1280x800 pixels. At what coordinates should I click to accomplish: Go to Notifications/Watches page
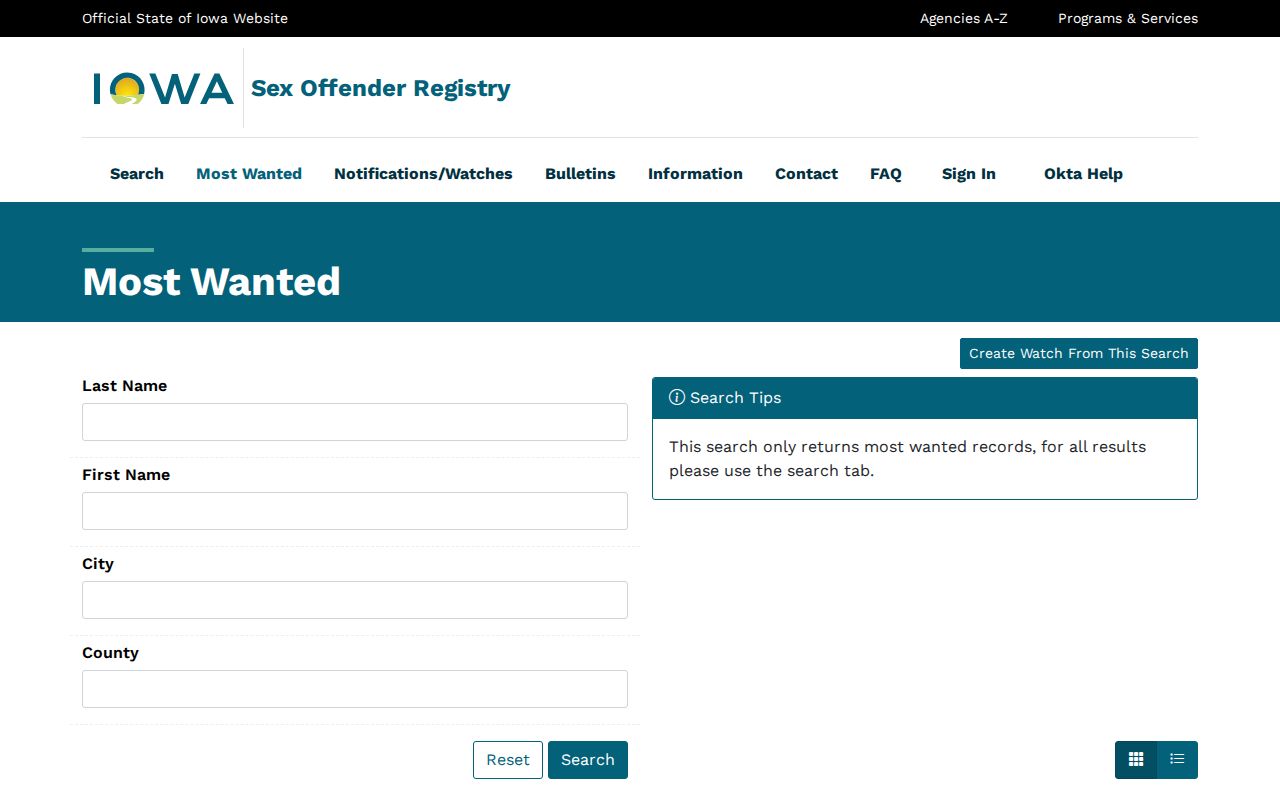(423, 174)
